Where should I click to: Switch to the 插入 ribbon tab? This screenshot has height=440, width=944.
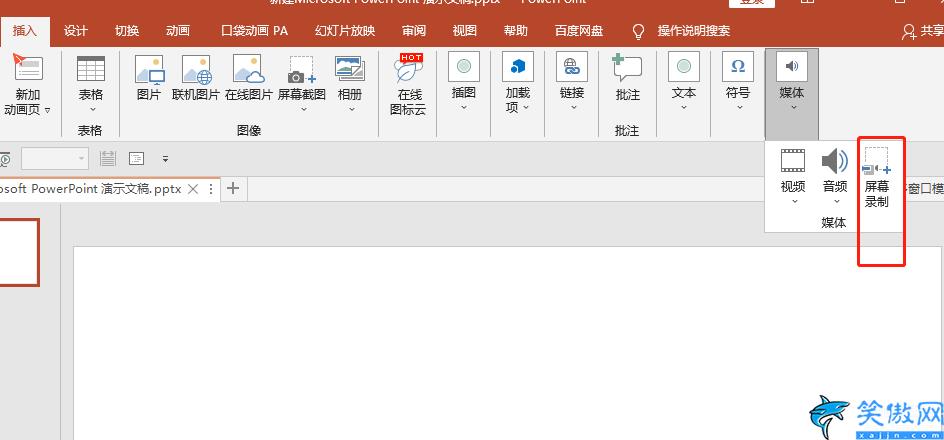click(x=25, y=31)
